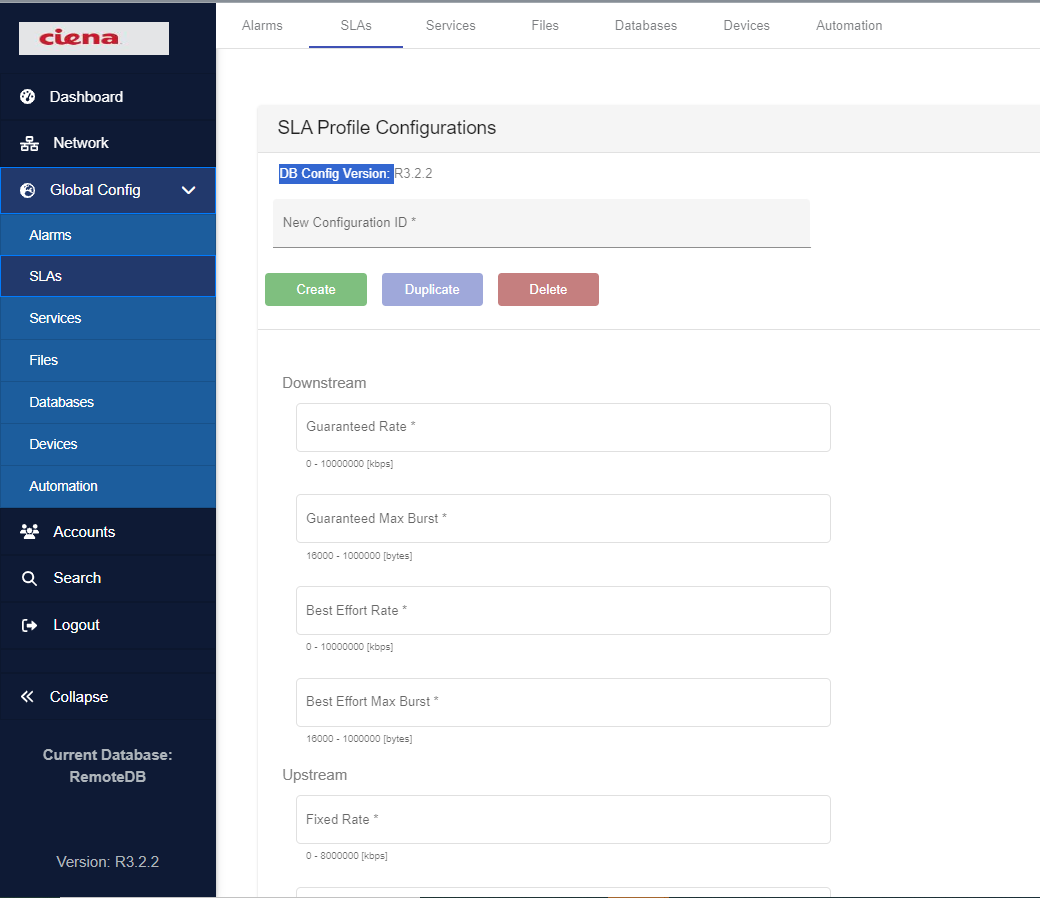1040x898 pixels.
Task: Click the red Delete button
Action: [548, 289]
